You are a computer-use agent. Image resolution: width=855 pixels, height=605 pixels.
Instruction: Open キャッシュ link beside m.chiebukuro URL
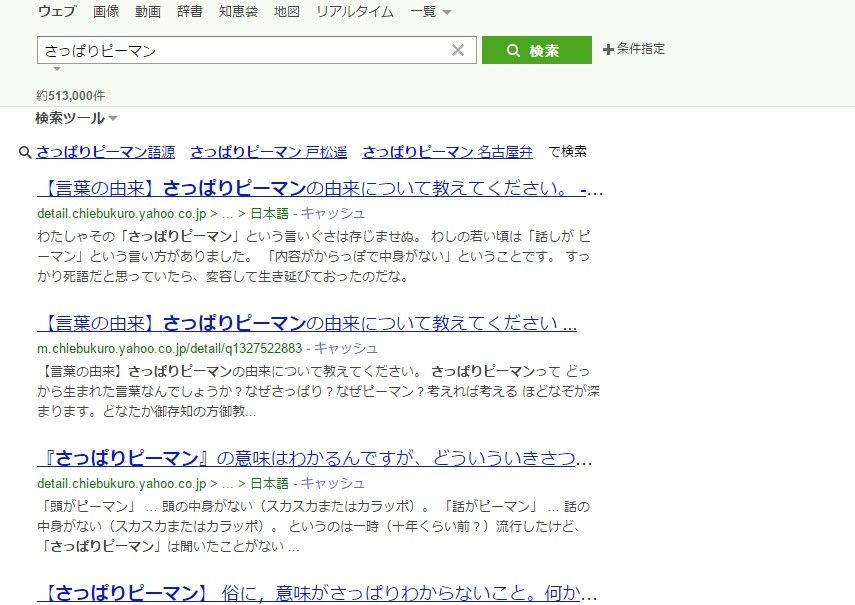346,348
